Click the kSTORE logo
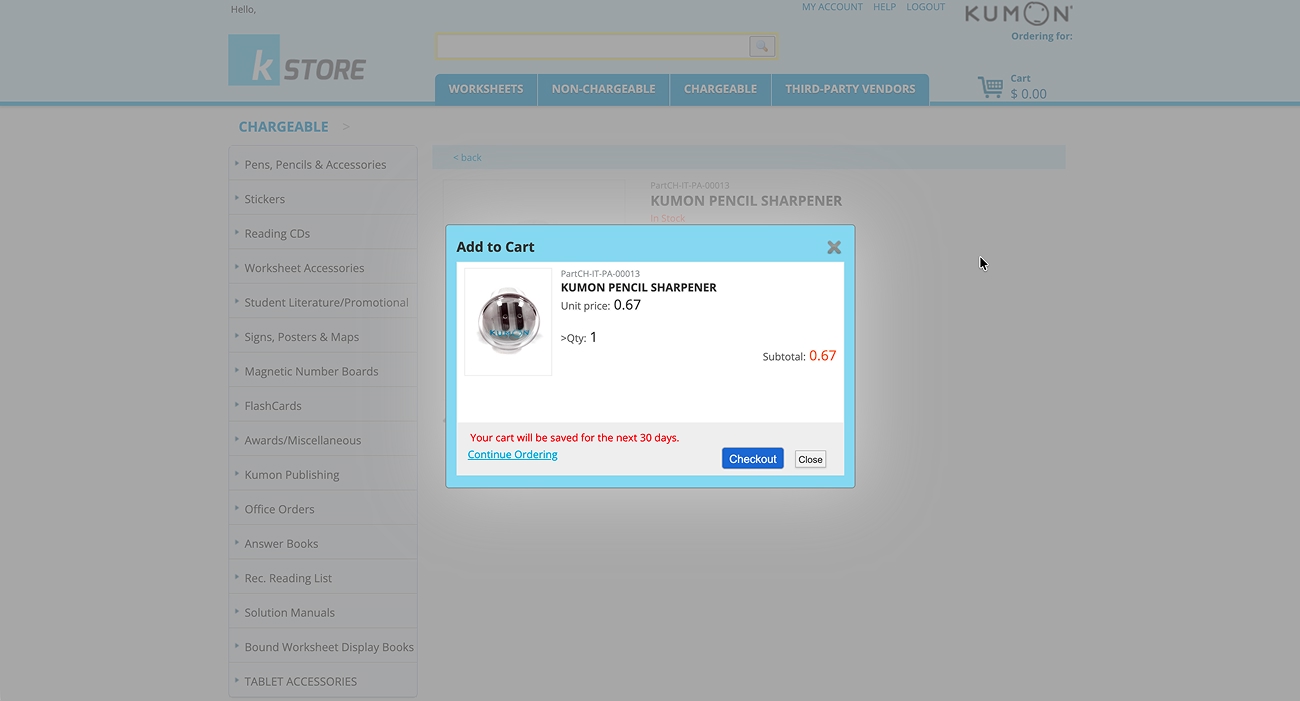Screen dimensions: 1300x701 (x=296, y=62)
